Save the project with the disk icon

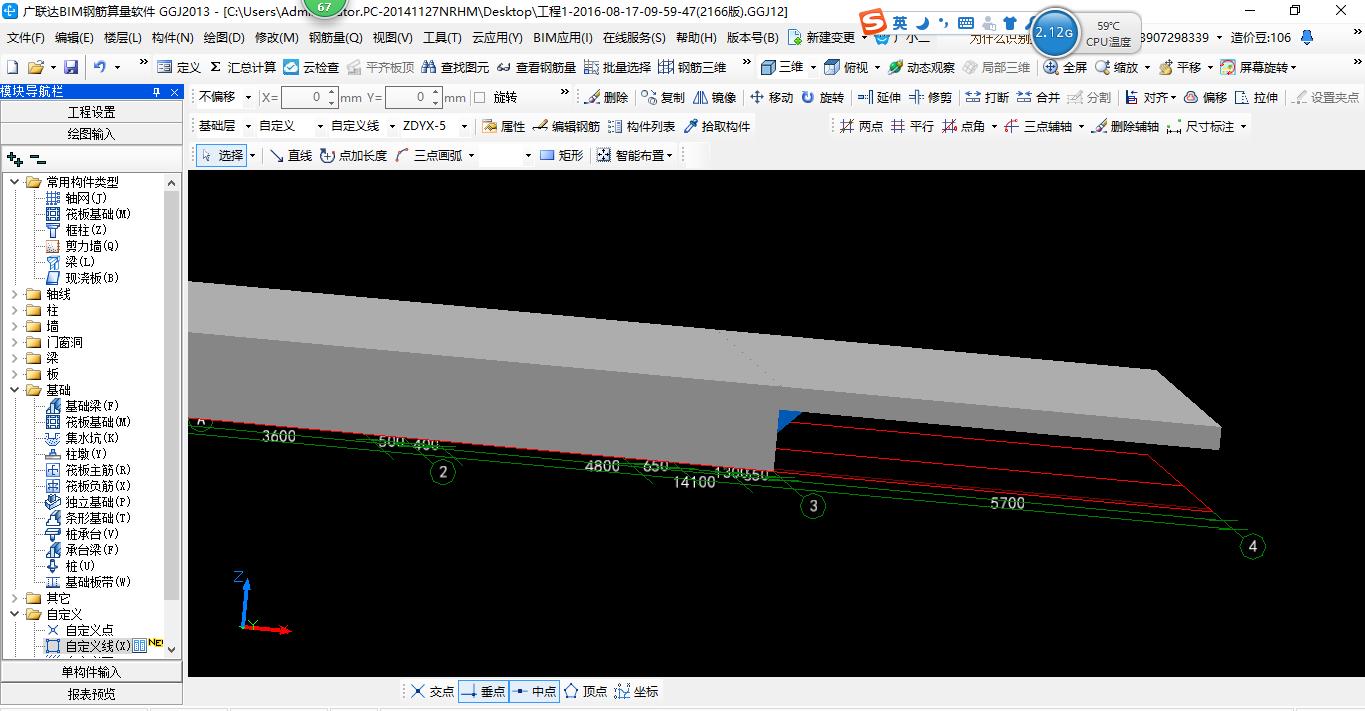(x=71, y=67)
